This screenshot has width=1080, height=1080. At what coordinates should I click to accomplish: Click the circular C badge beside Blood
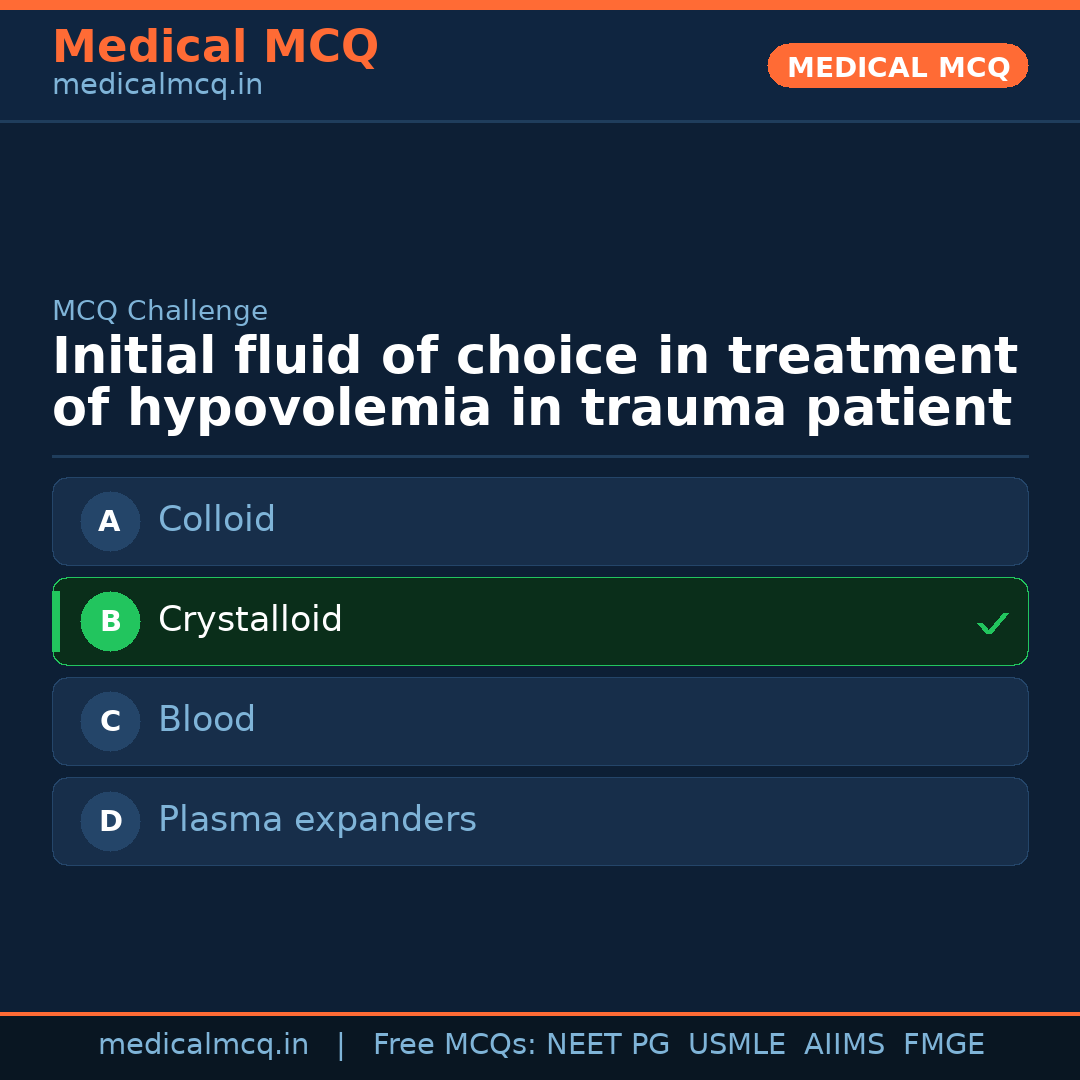click(x=110, y=721)
